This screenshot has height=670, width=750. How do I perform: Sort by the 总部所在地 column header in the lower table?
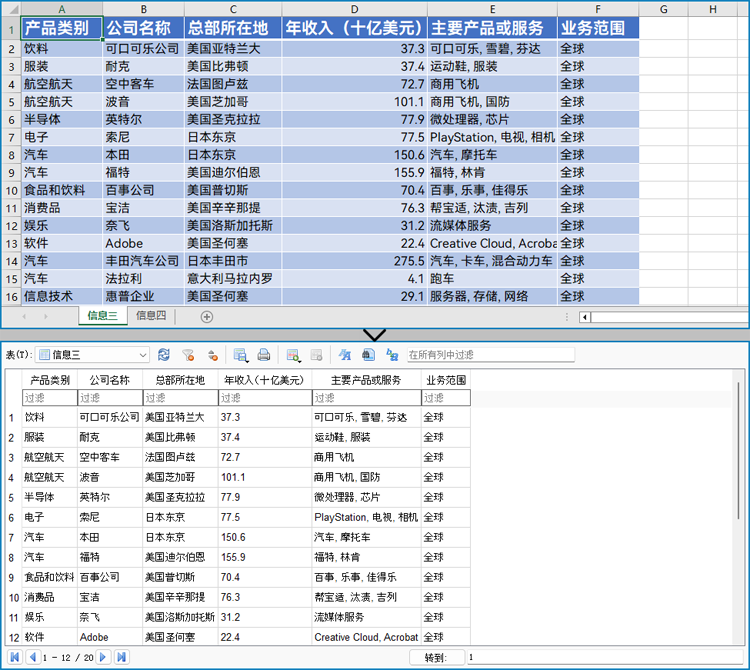[x=180, y=380]
